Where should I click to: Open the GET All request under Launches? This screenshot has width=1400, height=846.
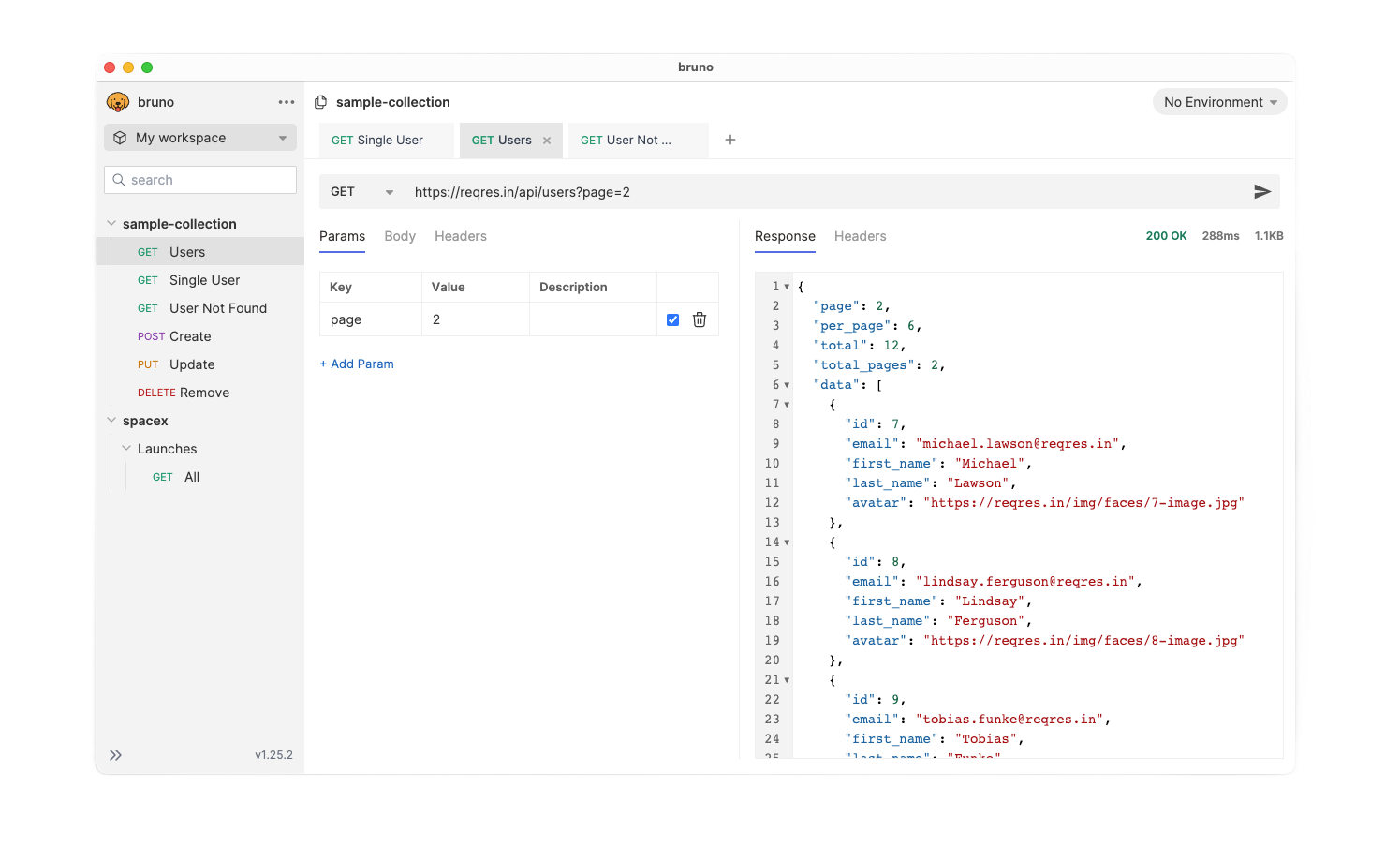point(200,477)
